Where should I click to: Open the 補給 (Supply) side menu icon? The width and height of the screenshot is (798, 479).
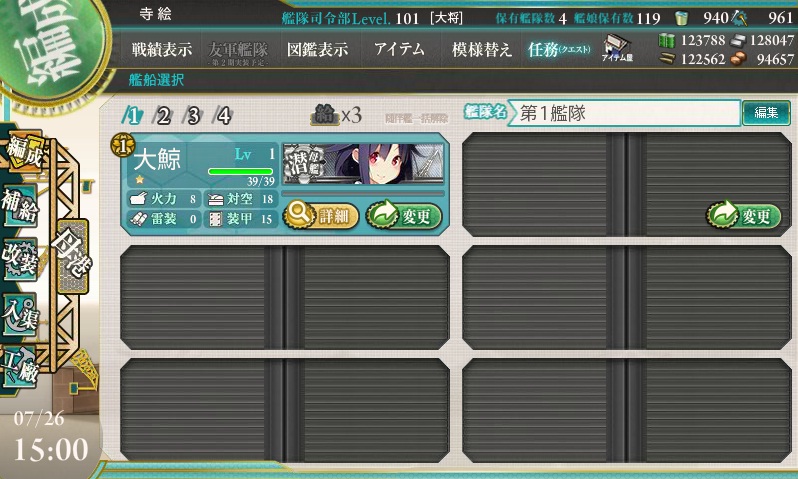20,206
